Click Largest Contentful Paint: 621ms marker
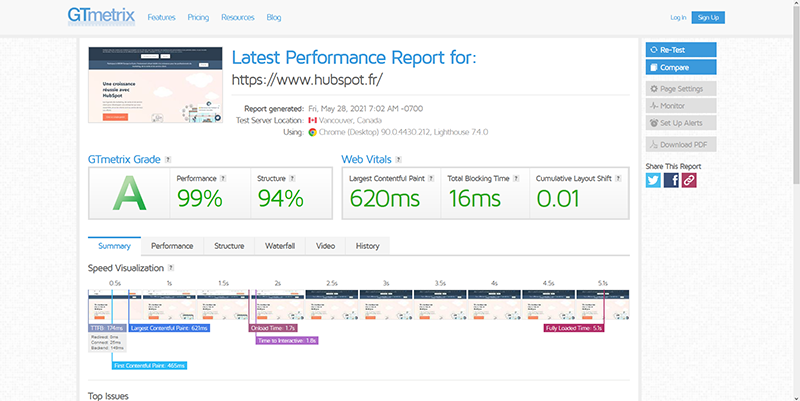800x401 pixels. click(x=169, y=328)
